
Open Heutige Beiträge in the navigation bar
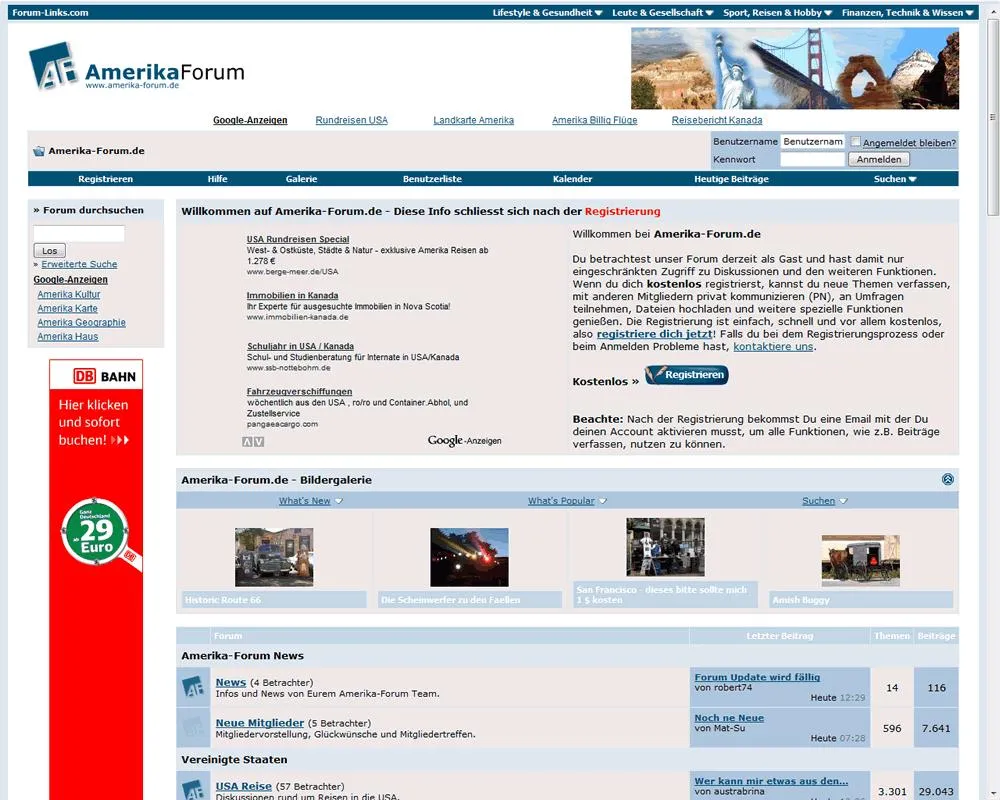pyautogui.click(x=732, y=179)
